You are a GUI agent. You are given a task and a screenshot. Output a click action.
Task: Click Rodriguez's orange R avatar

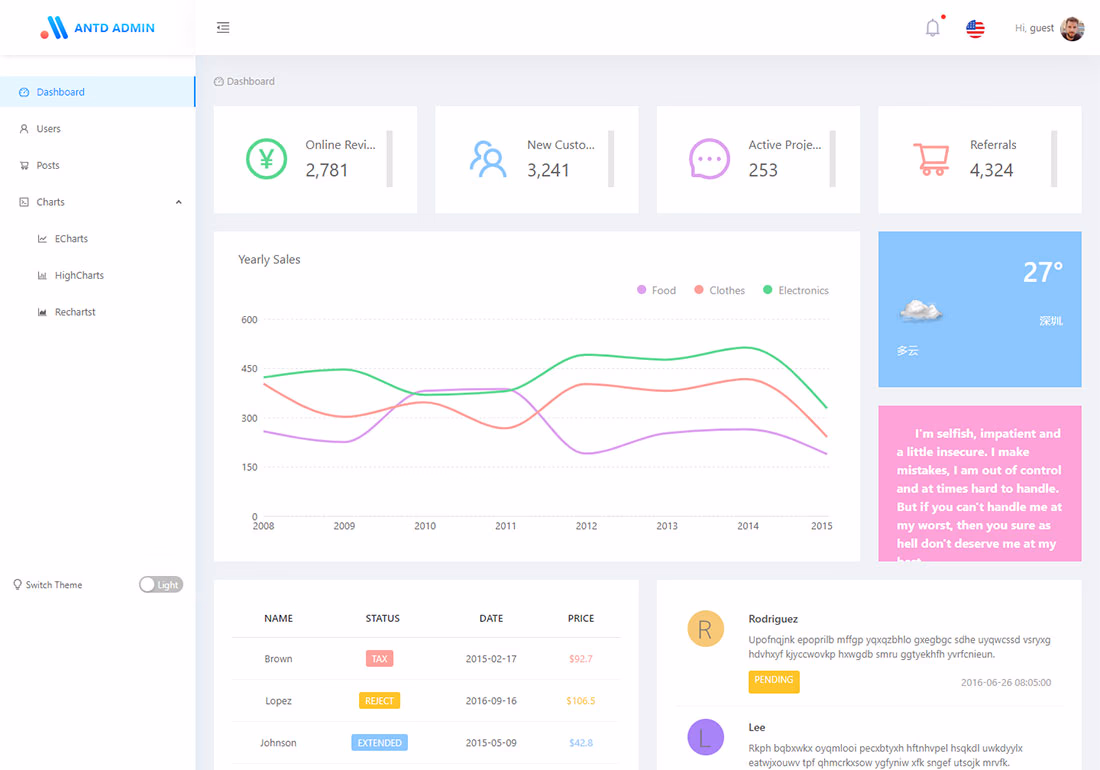705,628
